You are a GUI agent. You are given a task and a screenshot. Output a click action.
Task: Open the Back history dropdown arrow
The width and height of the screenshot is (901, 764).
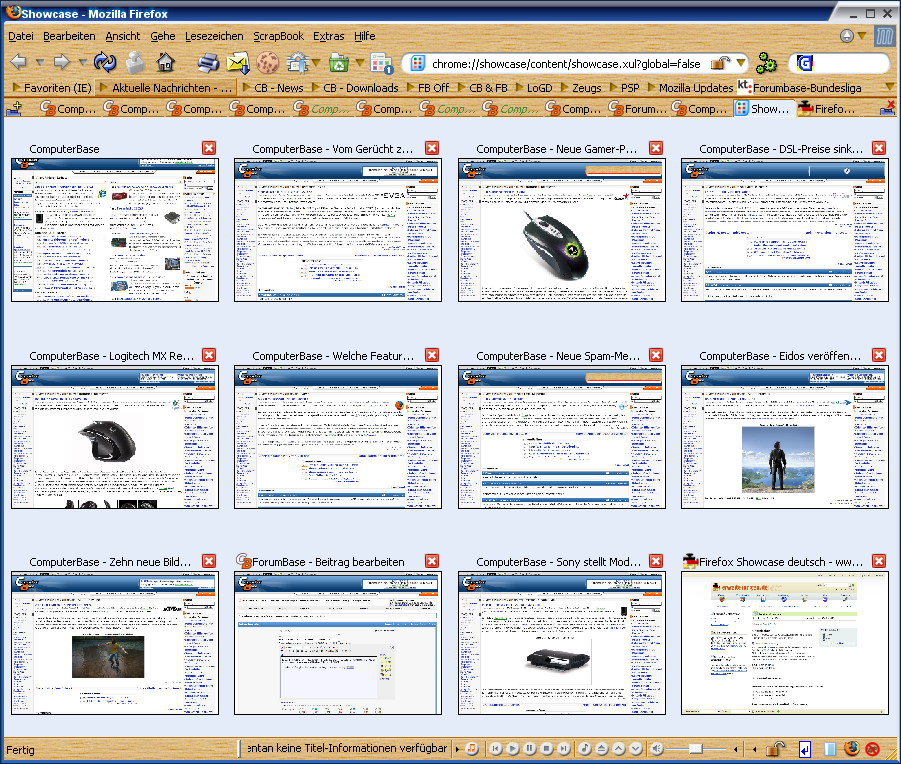pyautogui.click(x=40, y=61)
